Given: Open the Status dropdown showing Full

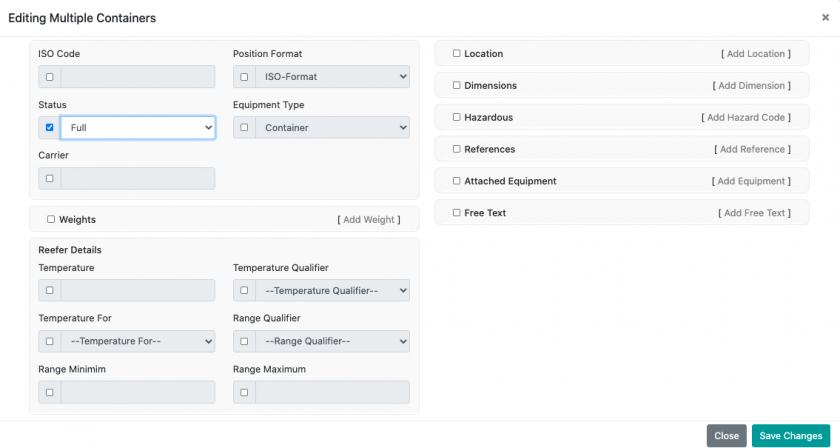Looking at the screenshot, I should click(138, 128).
